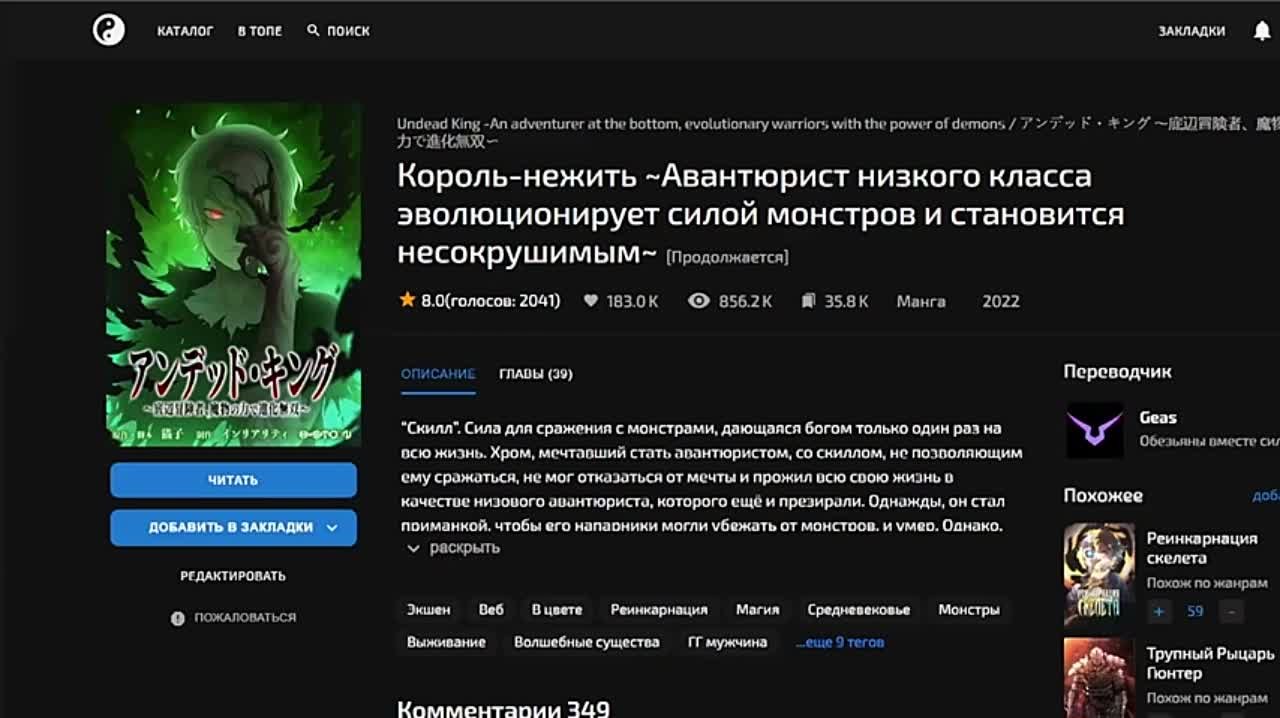Click the report icon beside ПОЖАЛОВАТЬСЯ
Viewport: 1280px width, 718px height.
click(x=179, y=617)
